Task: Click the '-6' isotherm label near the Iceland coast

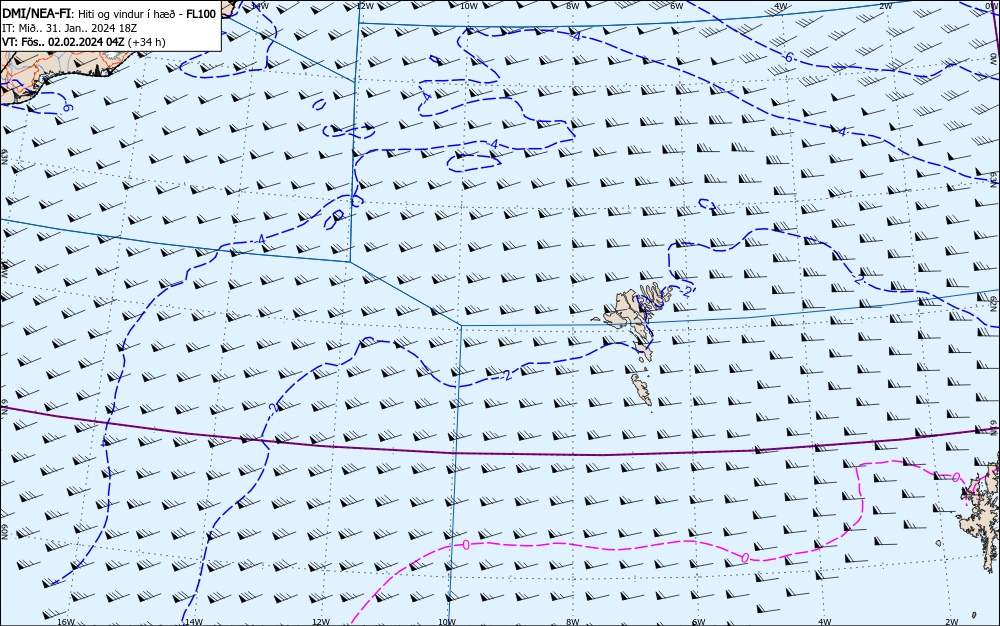Action: [66, 107]
